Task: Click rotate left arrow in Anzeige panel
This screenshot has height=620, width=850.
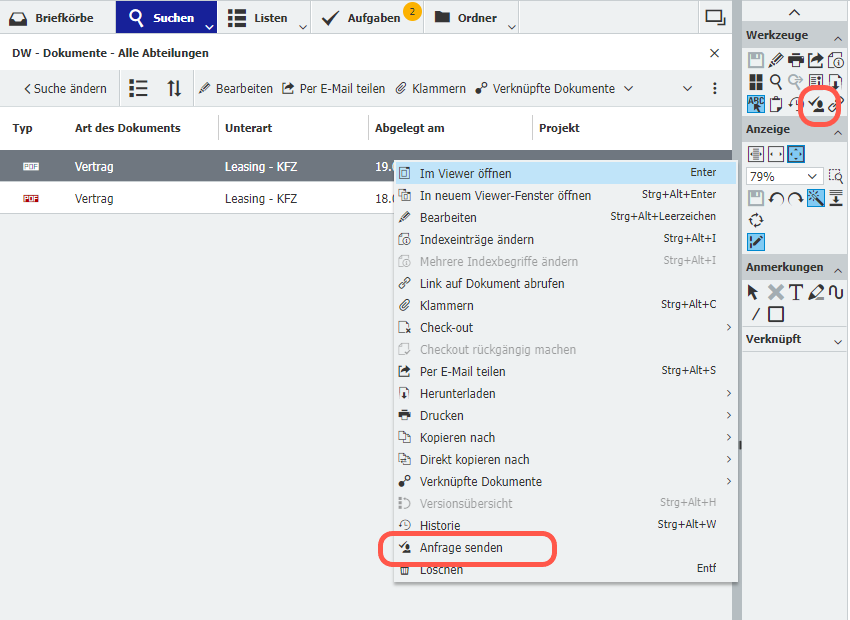Action: [x=776, y=198]
